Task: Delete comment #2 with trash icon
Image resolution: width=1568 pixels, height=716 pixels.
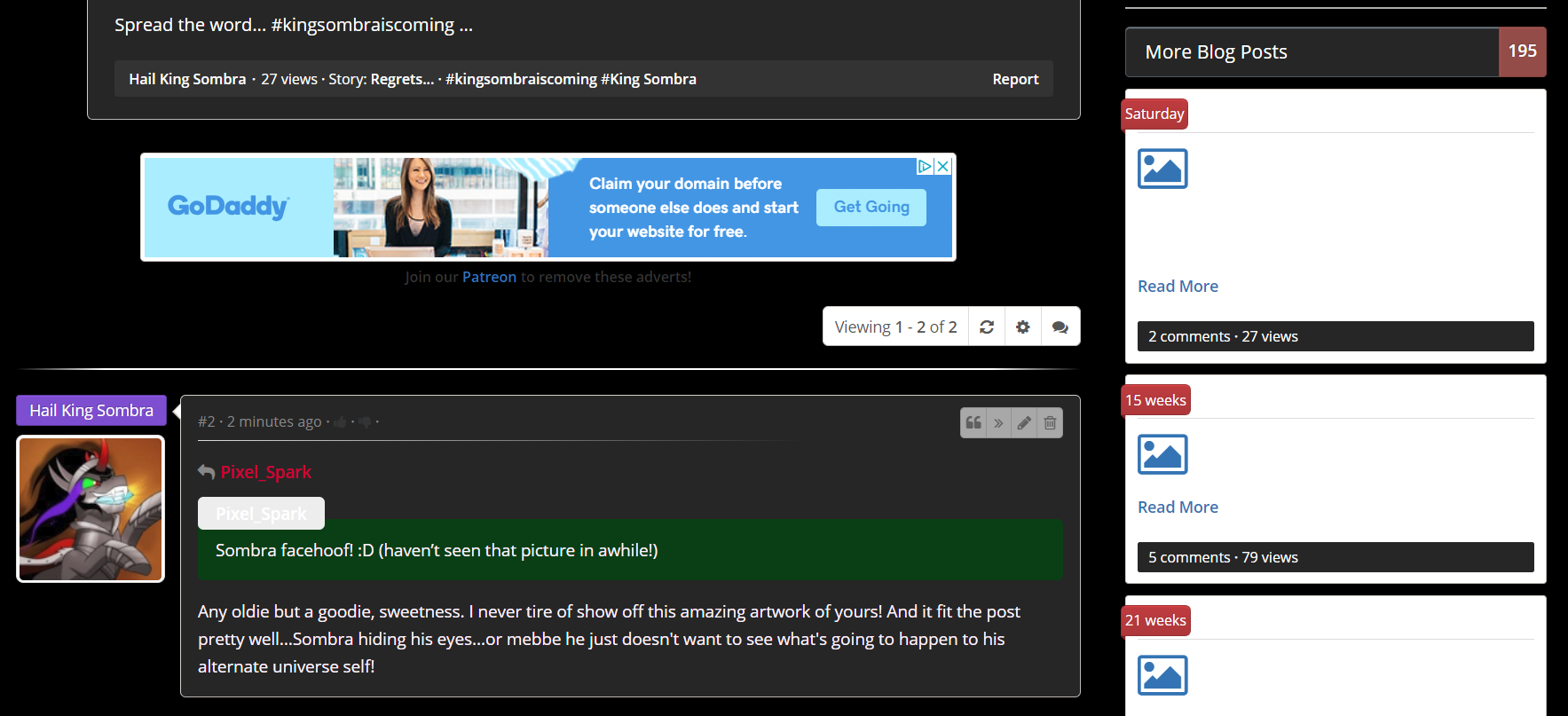Action: click(1050, 423)
